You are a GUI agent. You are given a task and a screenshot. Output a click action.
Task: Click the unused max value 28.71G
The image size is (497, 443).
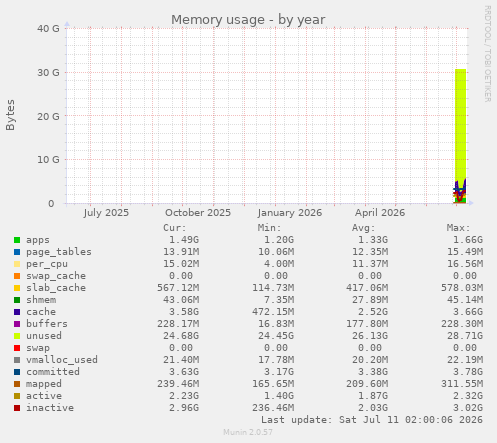(x=465, y=336)
